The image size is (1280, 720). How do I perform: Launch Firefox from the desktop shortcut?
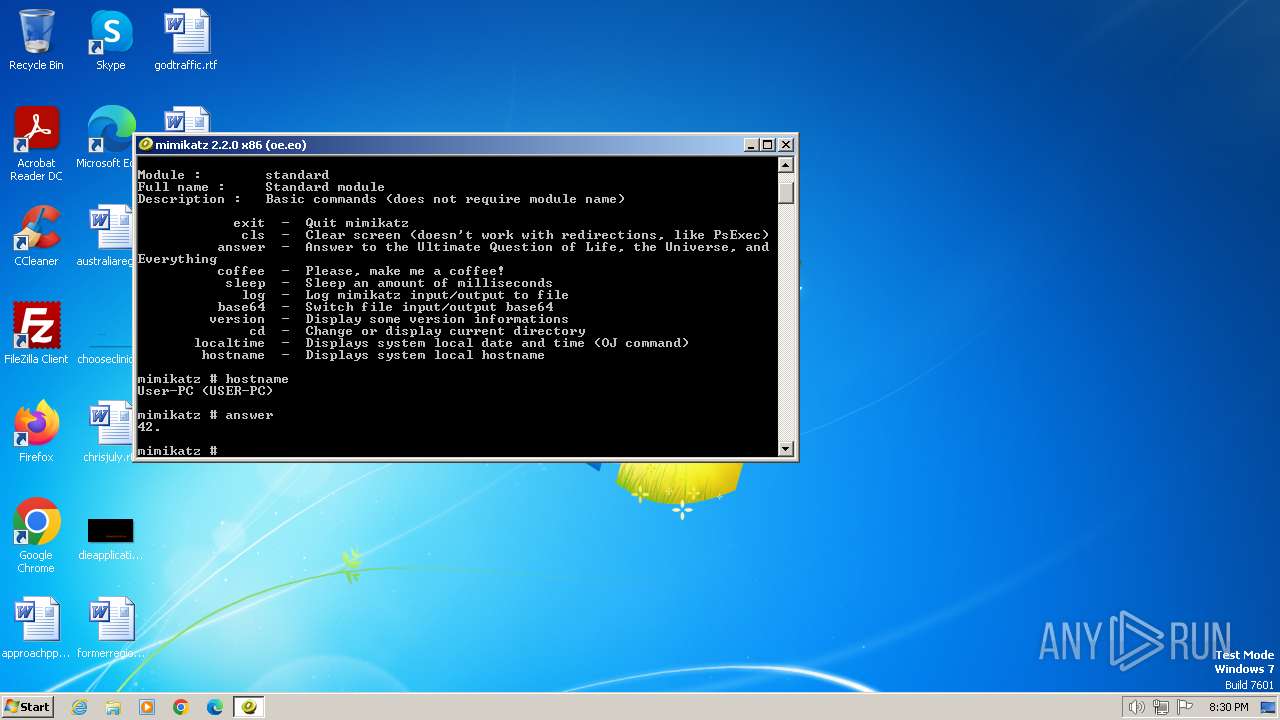click(x=36, y=432)
